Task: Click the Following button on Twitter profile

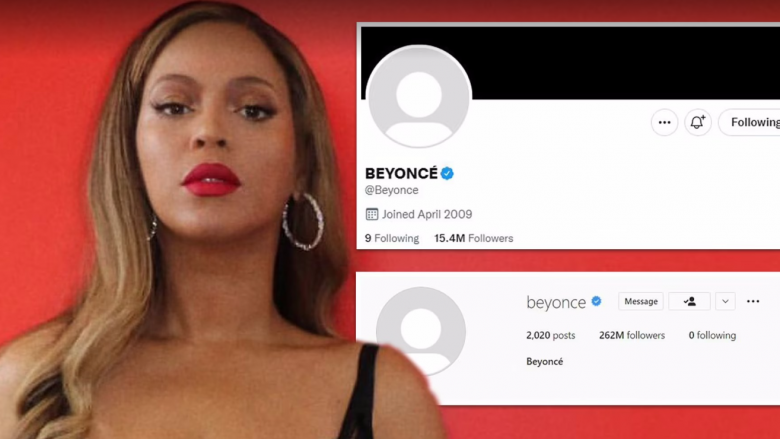Action: point(750,122)
